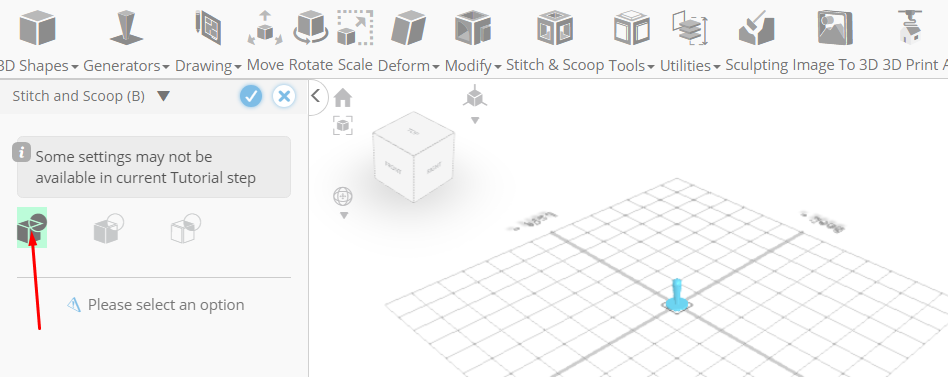Click the fit-to-view icon below home

click(x=343, y=126)
